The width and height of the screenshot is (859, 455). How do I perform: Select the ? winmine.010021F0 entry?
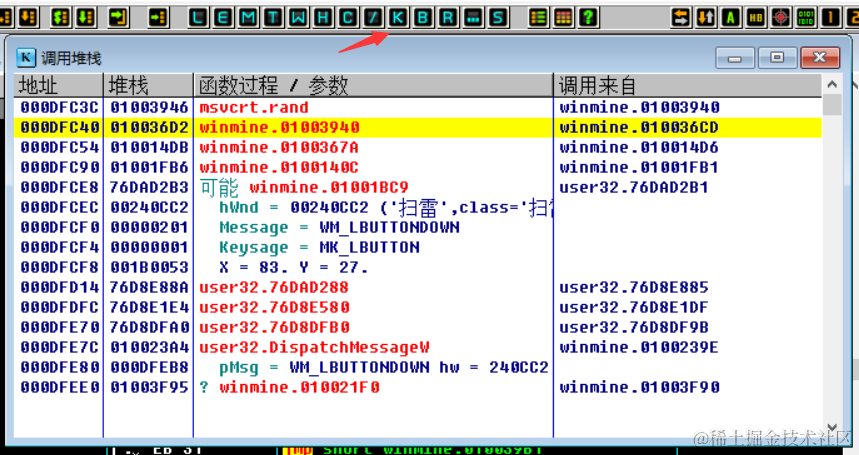click(x=290, y=387)
